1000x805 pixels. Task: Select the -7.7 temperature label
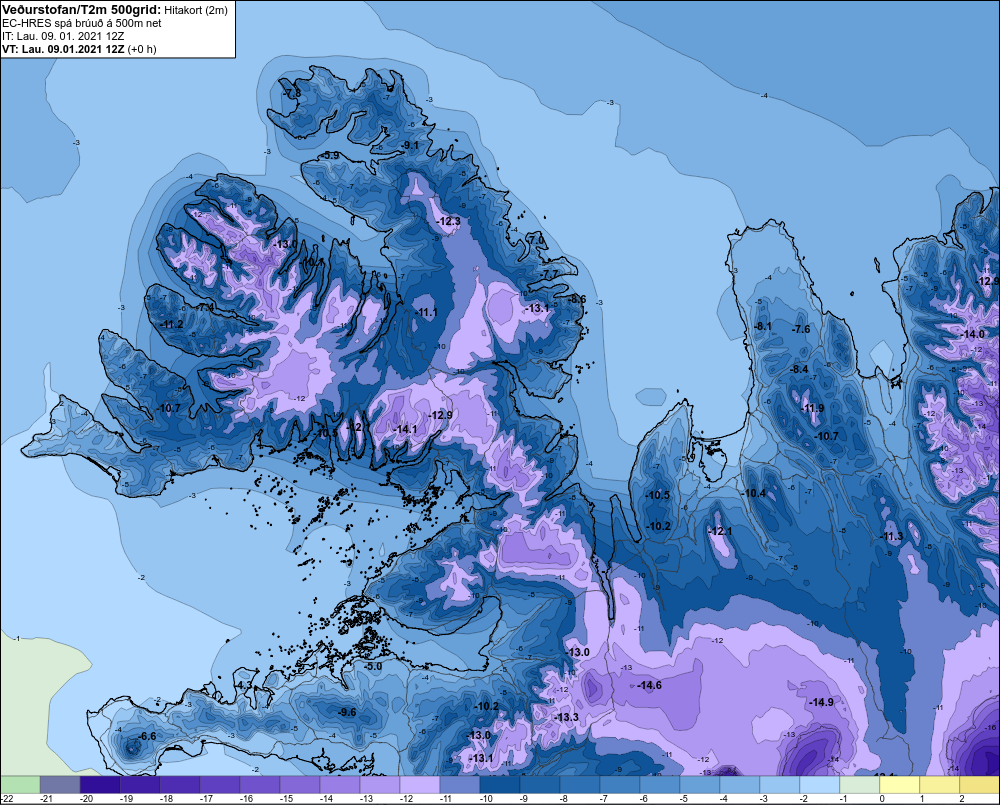click(x=549, y=274)
